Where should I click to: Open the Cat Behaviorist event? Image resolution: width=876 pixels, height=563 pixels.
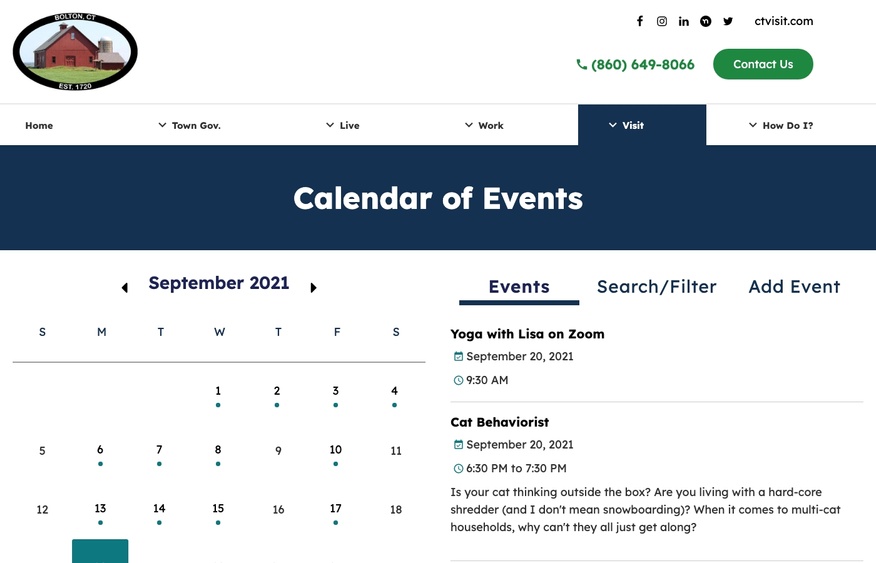pos(499,422)
